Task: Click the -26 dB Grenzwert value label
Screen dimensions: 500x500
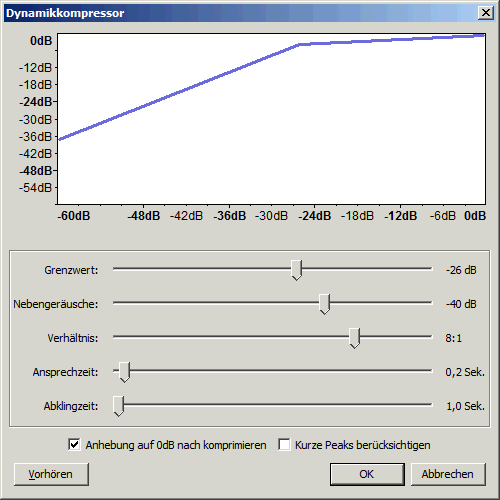Action: pos(461,270)
